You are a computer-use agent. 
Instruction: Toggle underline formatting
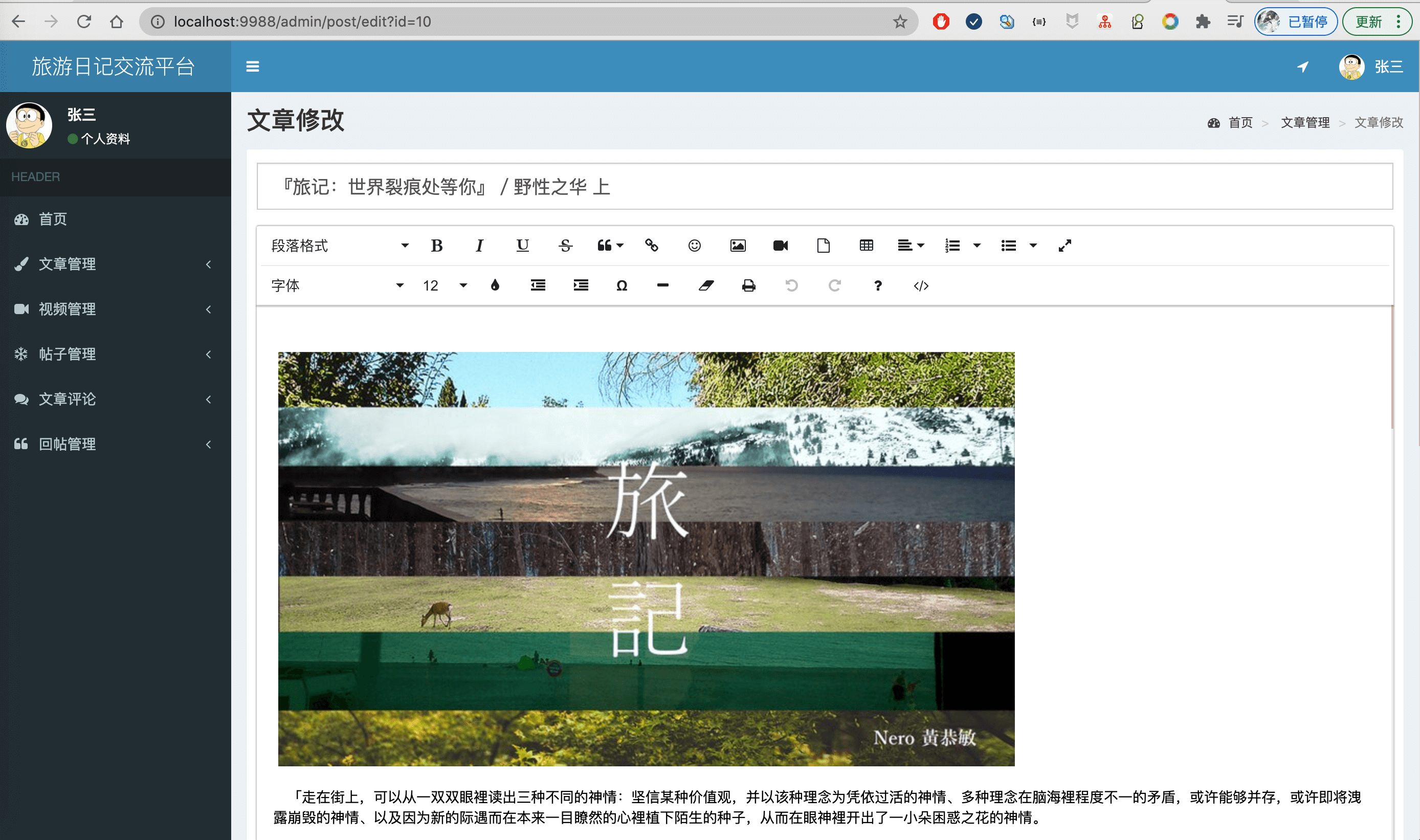tap(522, 246)
